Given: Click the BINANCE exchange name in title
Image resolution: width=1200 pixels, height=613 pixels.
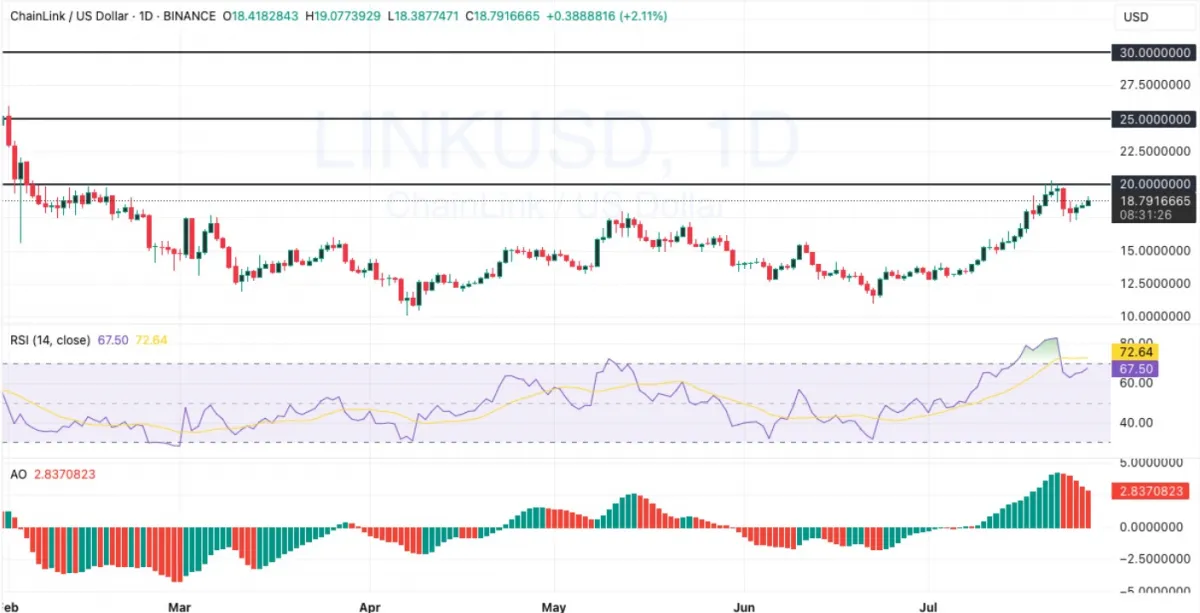Looking at the screenshot, I should click(192, 17).
